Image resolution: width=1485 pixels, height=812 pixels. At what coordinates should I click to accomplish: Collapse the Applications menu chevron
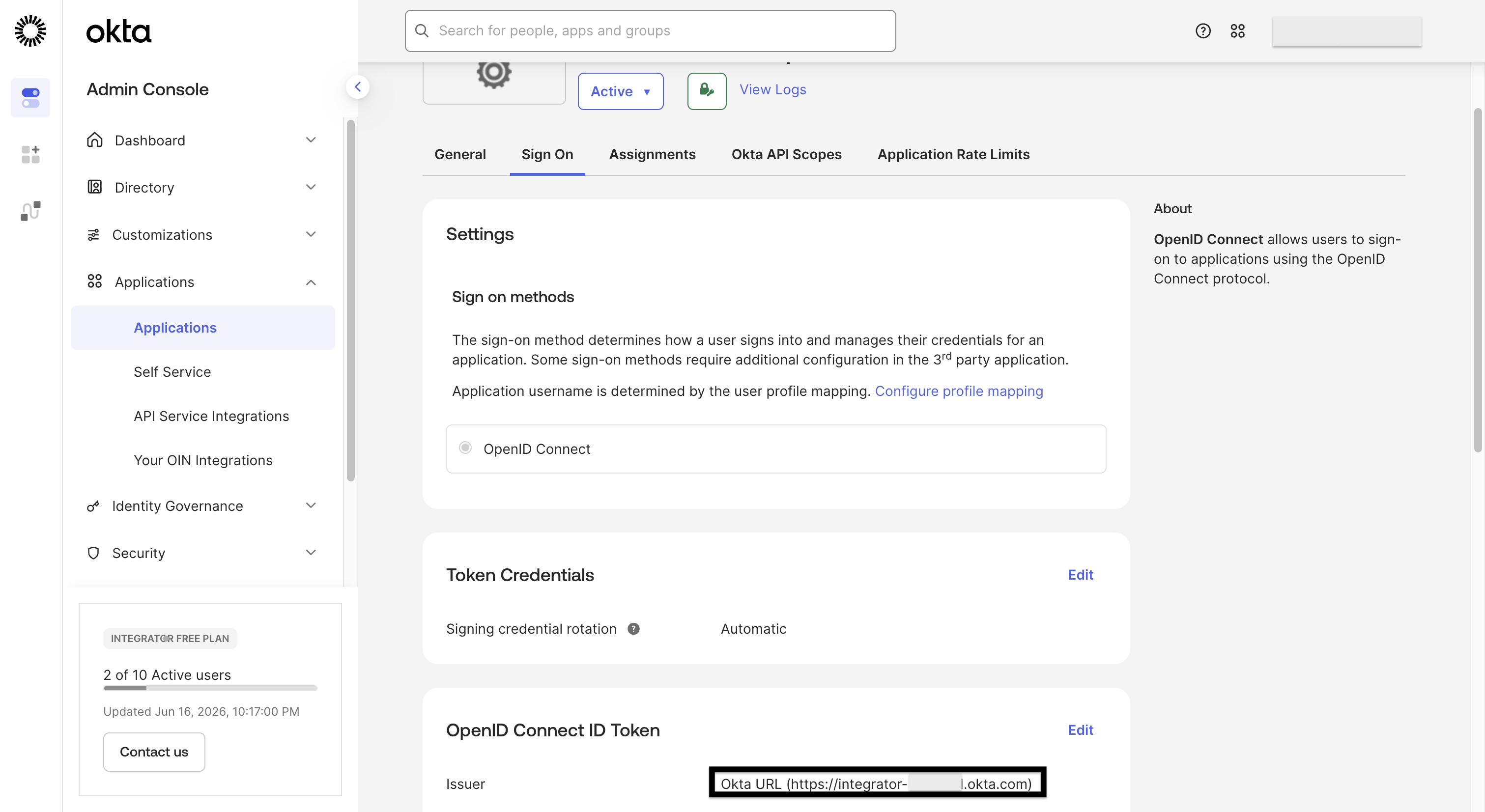pyautogui.click(x=311, y=282)
